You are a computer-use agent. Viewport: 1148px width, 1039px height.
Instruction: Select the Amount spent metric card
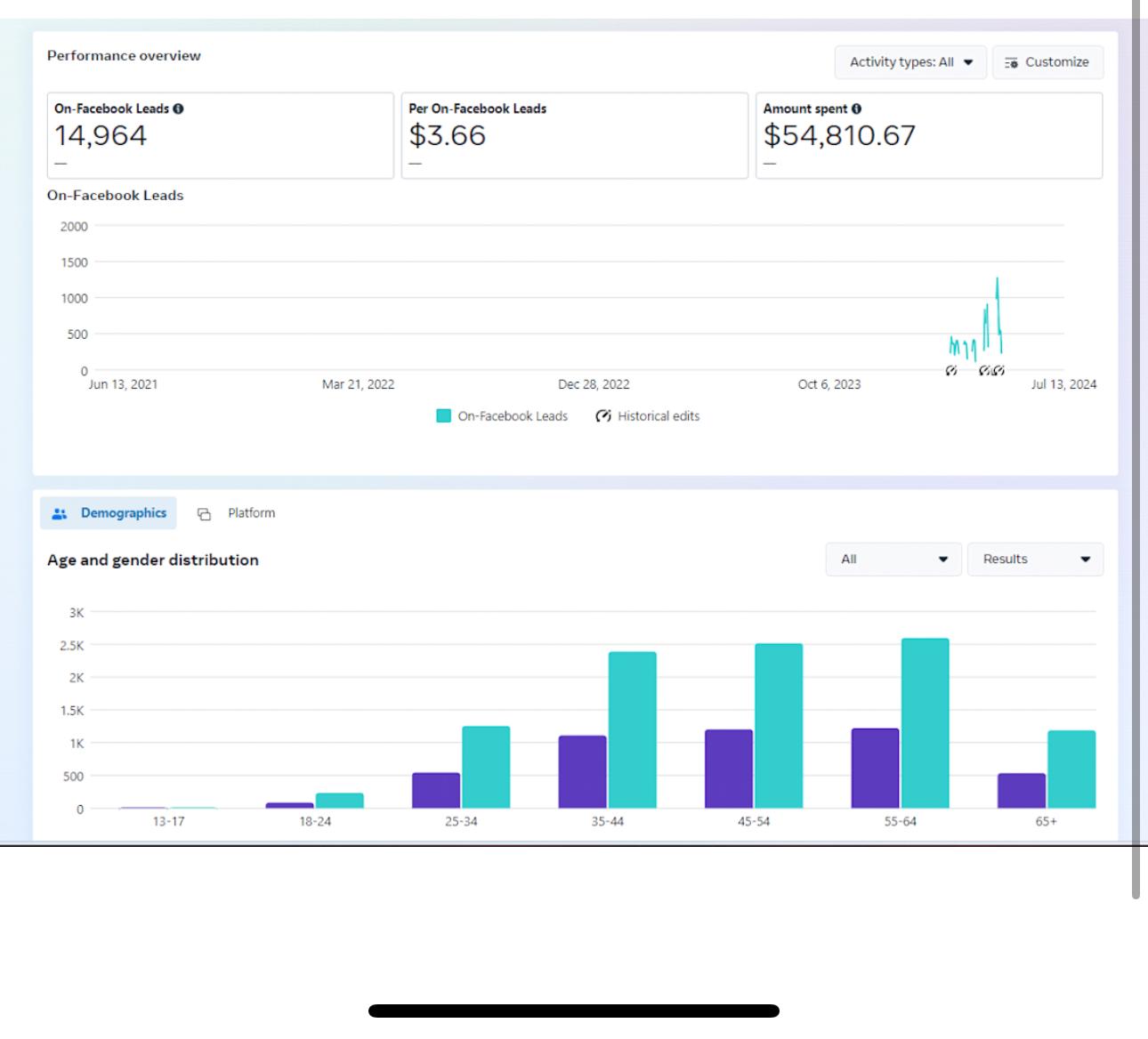point(928,135)
